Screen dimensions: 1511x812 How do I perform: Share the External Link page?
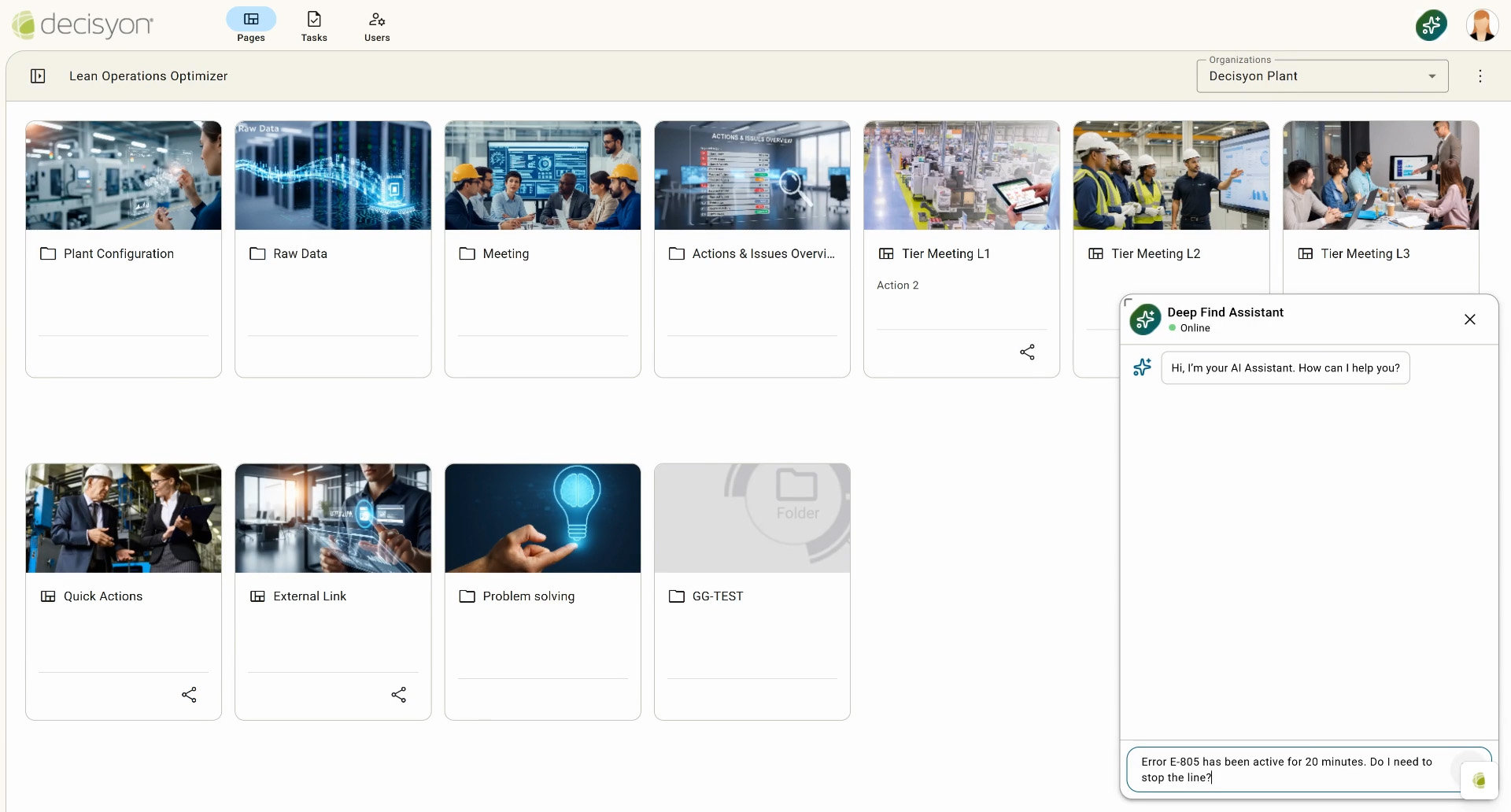coord(399,695)
